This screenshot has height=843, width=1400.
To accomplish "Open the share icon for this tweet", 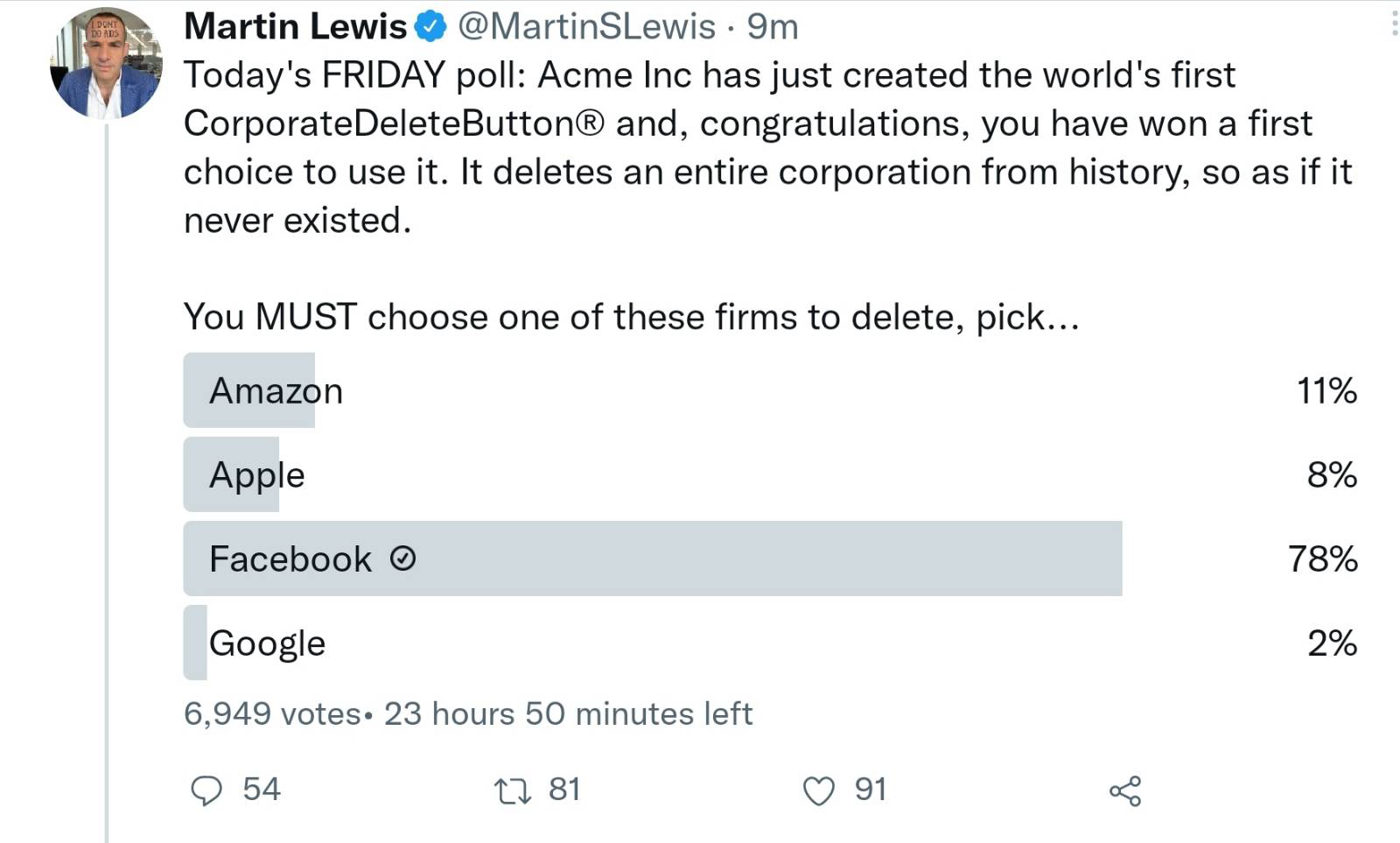I will (1125, 791).
